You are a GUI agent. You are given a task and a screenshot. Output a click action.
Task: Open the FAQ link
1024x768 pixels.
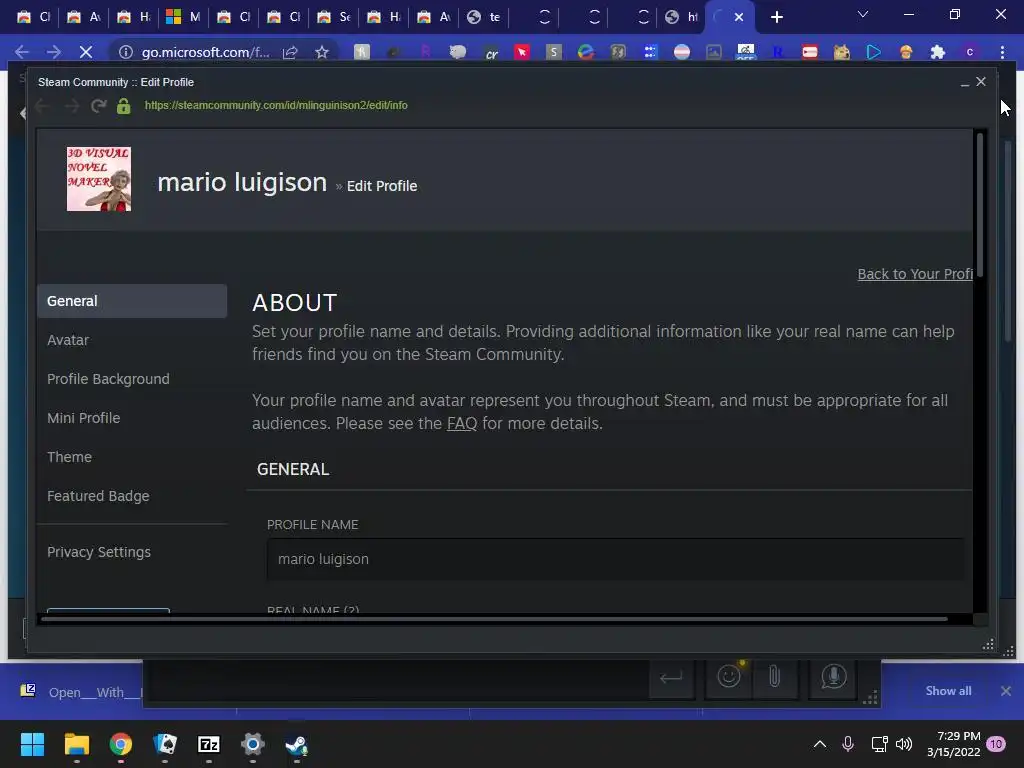pos(462,424)
